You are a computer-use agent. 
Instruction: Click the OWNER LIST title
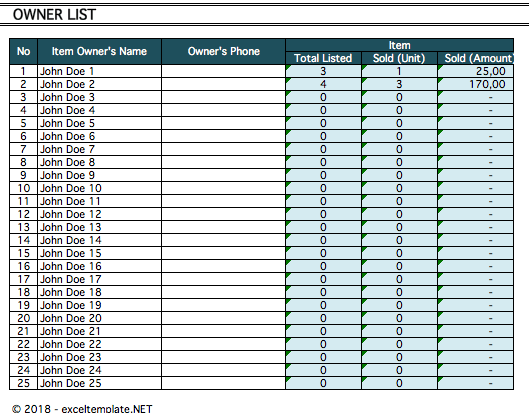[x=54, y=15]
